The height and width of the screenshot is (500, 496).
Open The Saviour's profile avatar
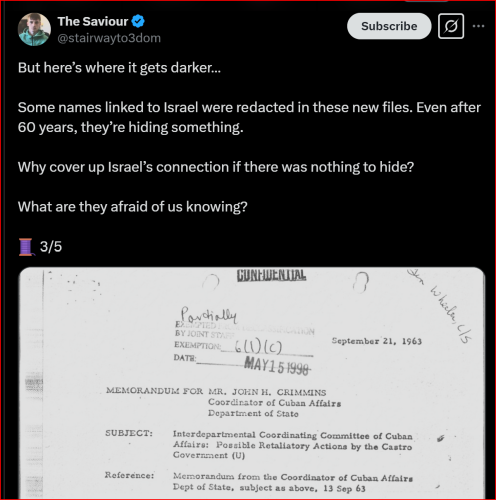[x=34, y=29]
